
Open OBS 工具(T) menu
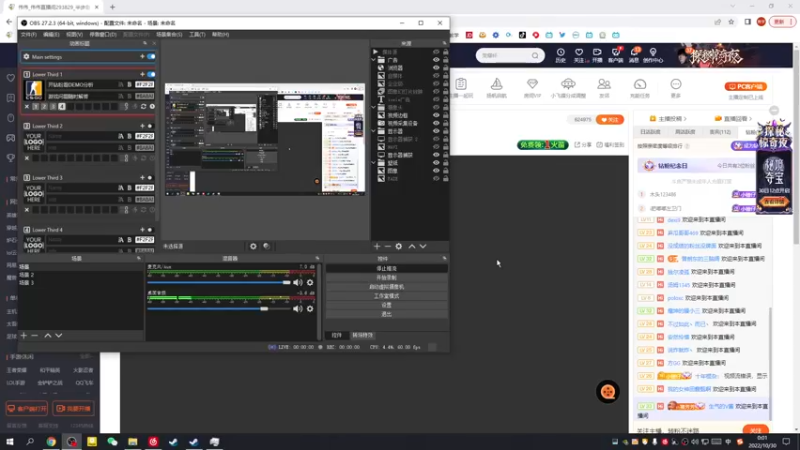click(197, 35)
